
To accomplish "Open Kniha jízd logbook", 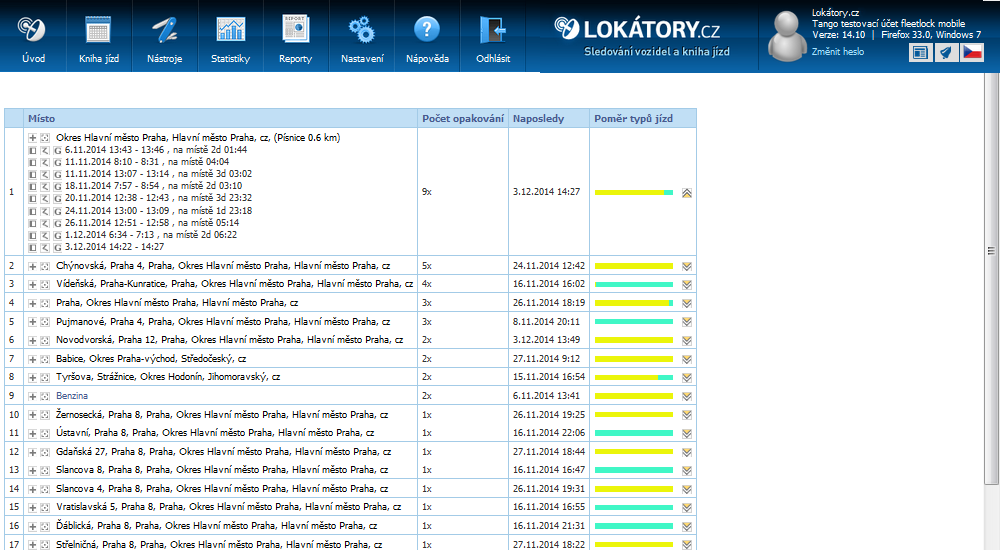I will point(98,37).
